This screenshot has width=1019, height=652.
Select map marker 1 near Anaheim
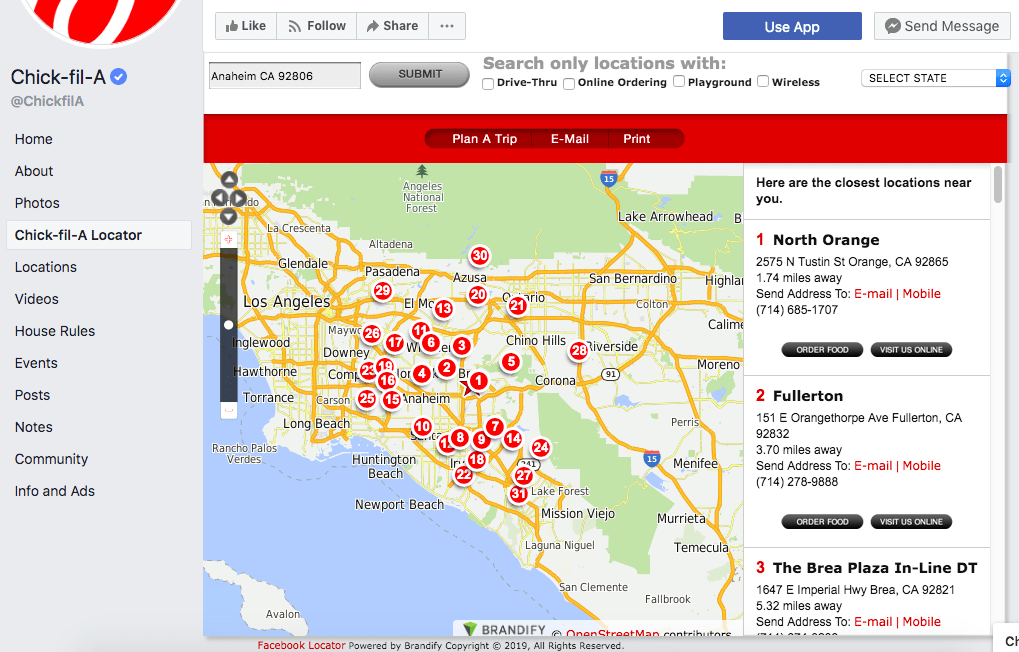coord(478,381)
